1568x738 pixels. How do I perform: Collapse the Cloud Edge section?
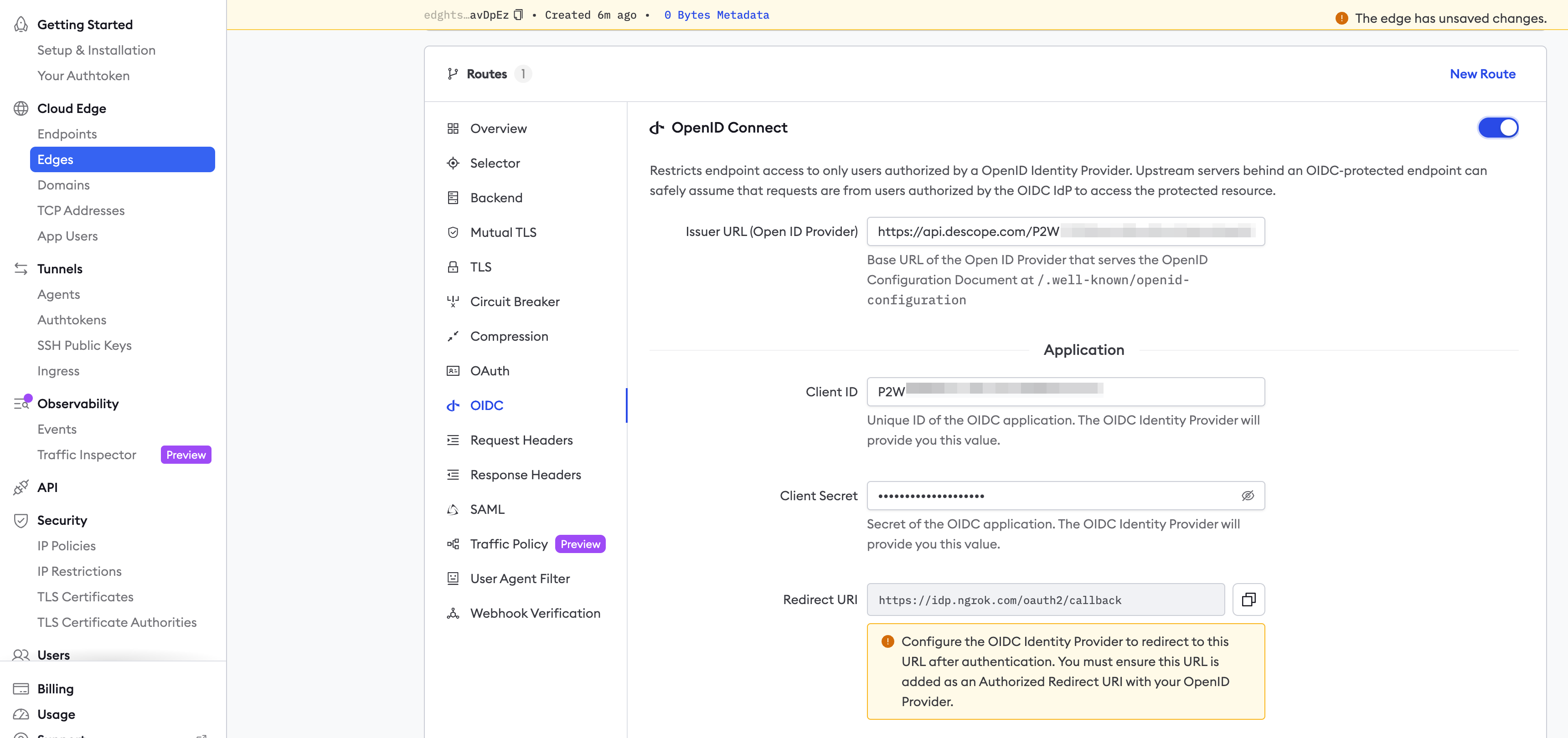[71, 108]
